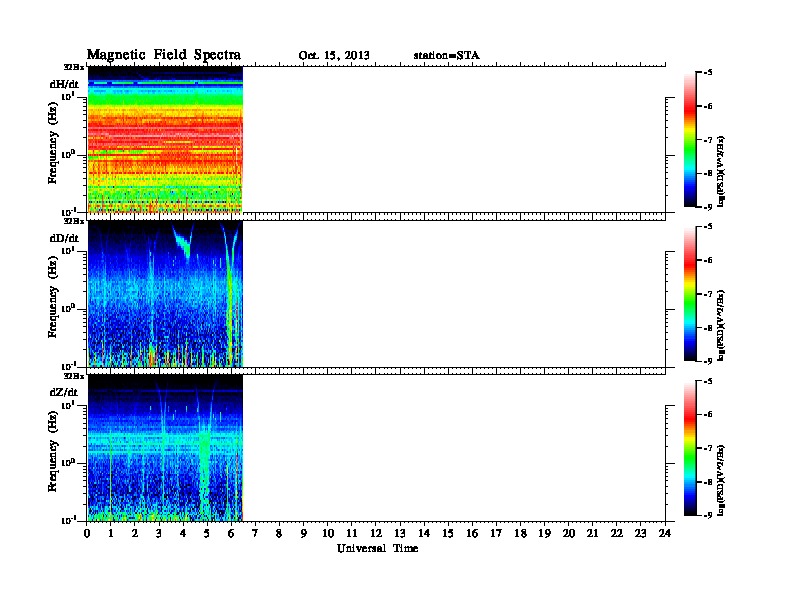The height and width of the screenshot is (612, 792).
Task: Click hour tick label "16" on time axis
Action: [x=472, y=534]
